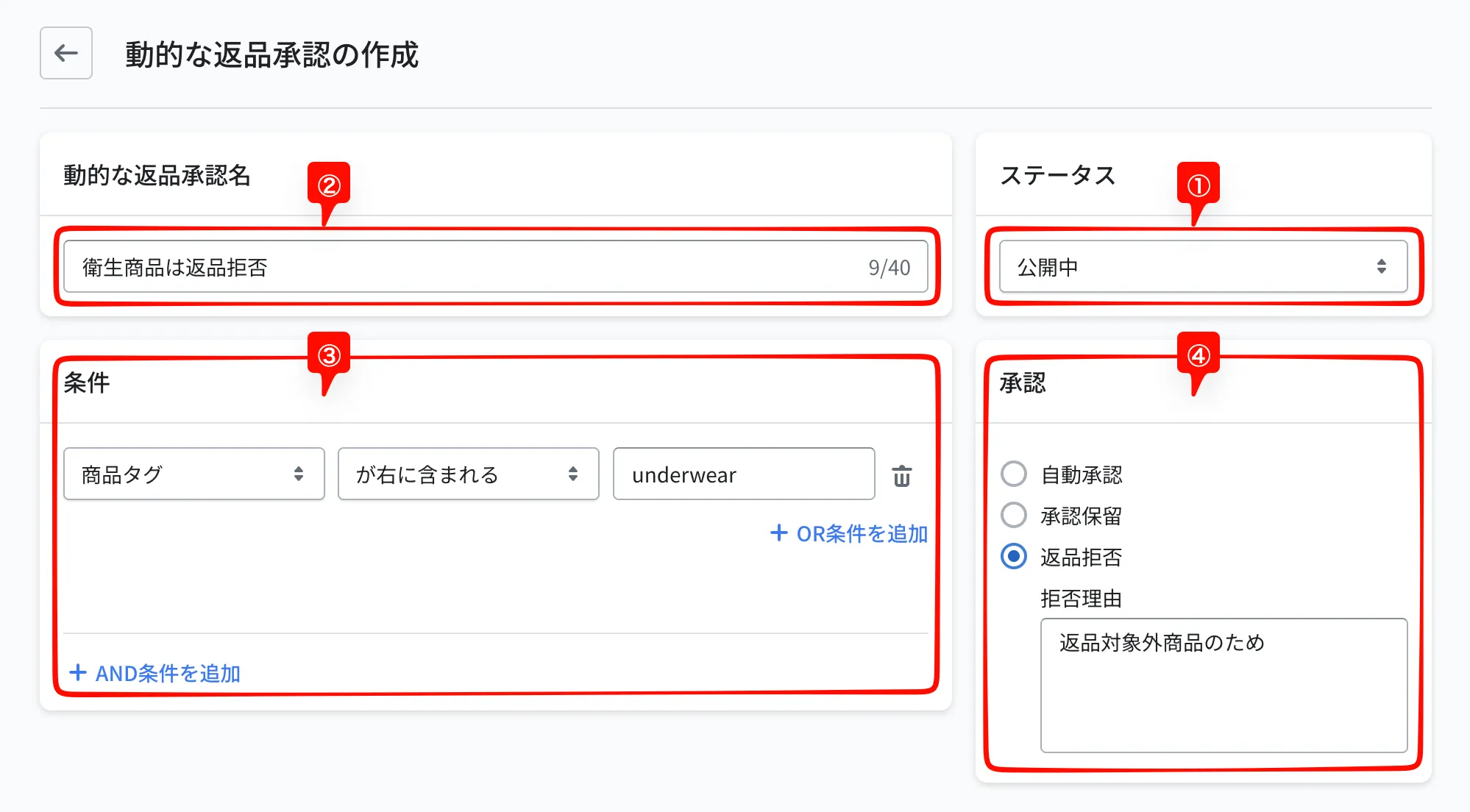1470x812 pixels.
Task: Select the 返品拒否 radio button
Action: tap(1014, 557)
